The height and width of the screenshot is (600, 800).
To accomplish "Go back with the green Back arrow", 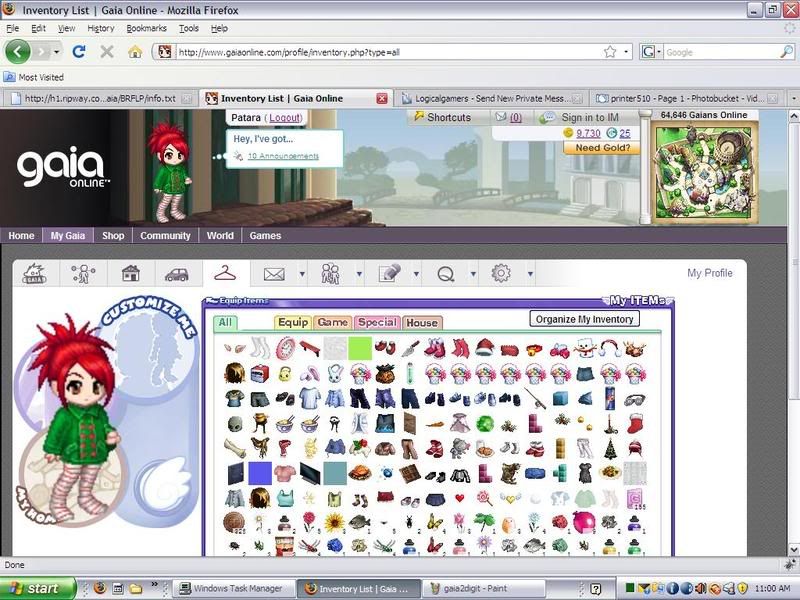I will tap(17, 52).
